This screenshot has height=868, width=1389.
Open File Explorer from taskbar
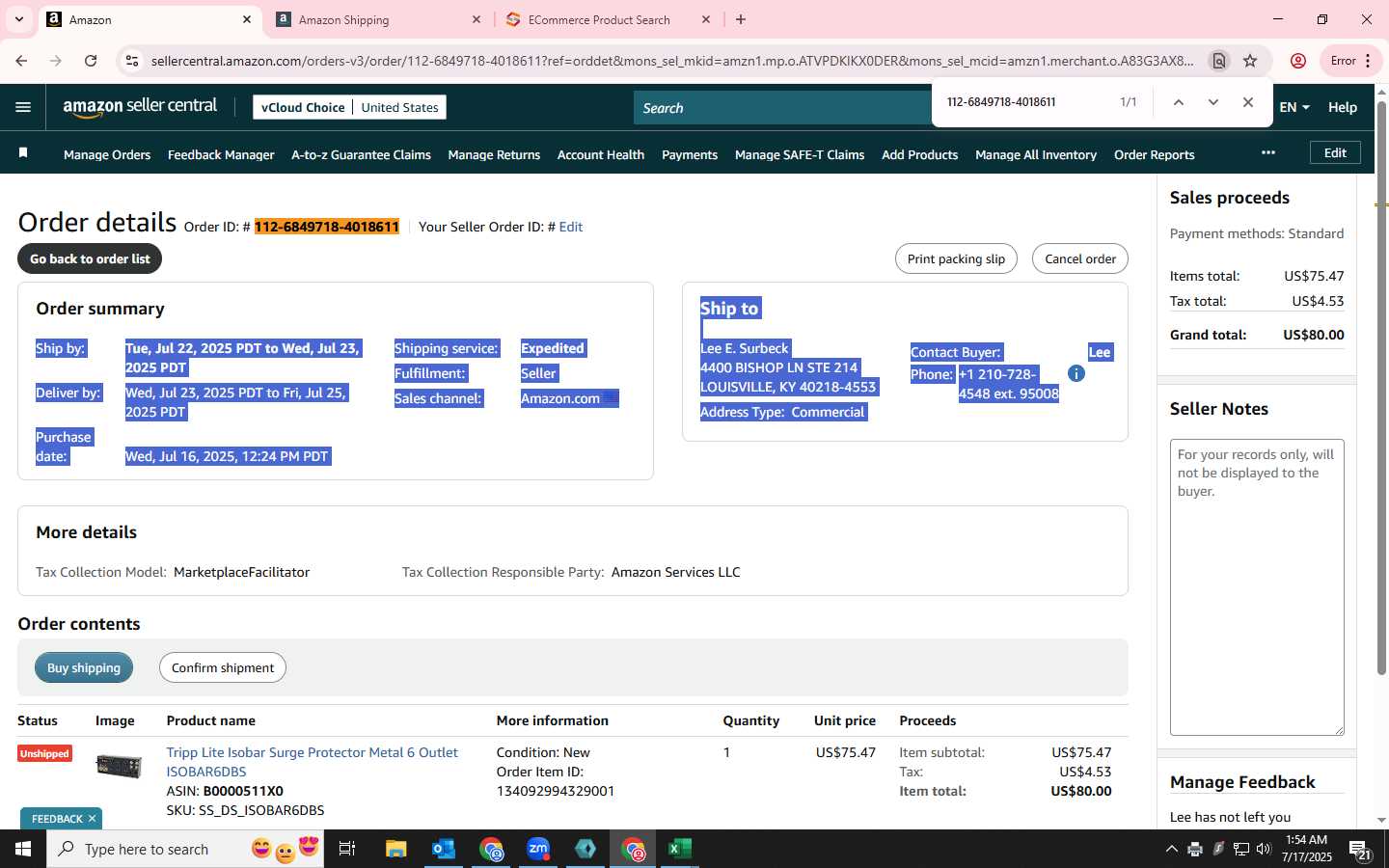click(x=395, y=849)
